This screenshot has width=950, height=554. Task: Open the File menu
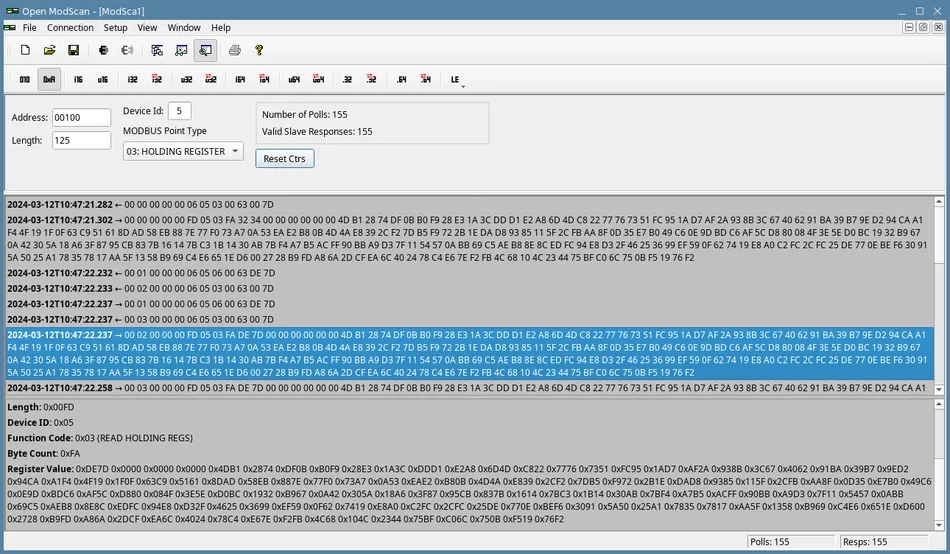(x=30, y=28)
